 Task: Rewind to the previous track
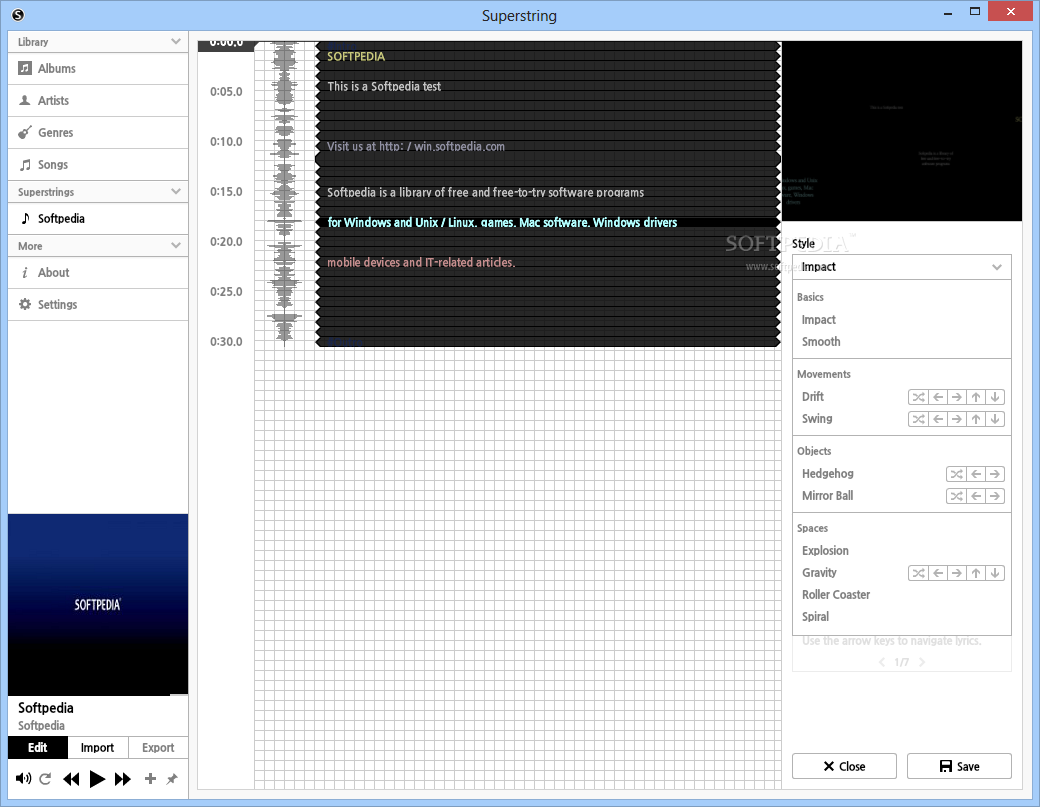point(71,778)
